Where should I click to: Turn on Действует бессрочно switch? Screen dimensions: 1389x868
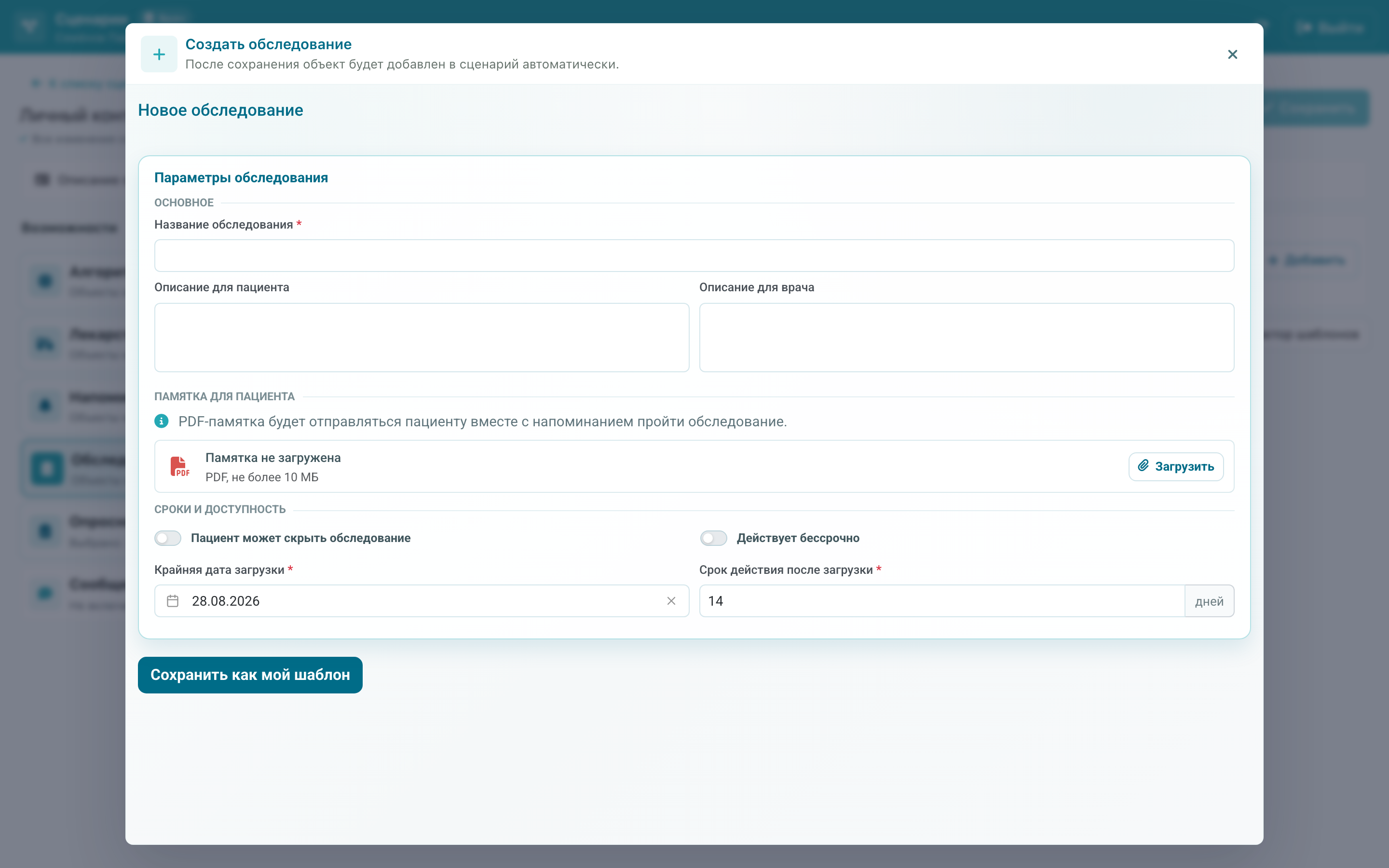pos(713,538)
